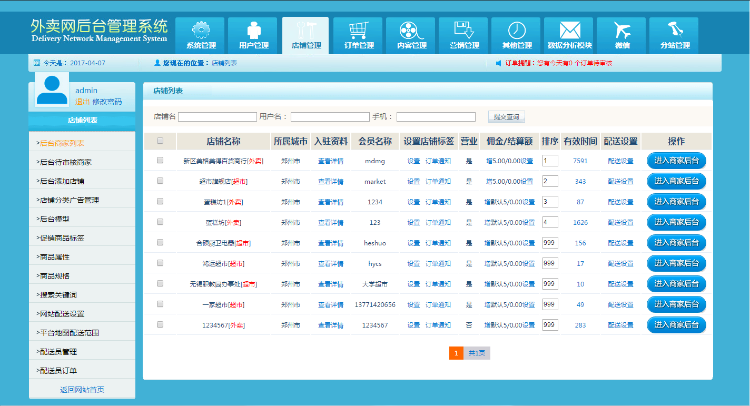Check the row checkbox for member heshuo

[160, 242]
